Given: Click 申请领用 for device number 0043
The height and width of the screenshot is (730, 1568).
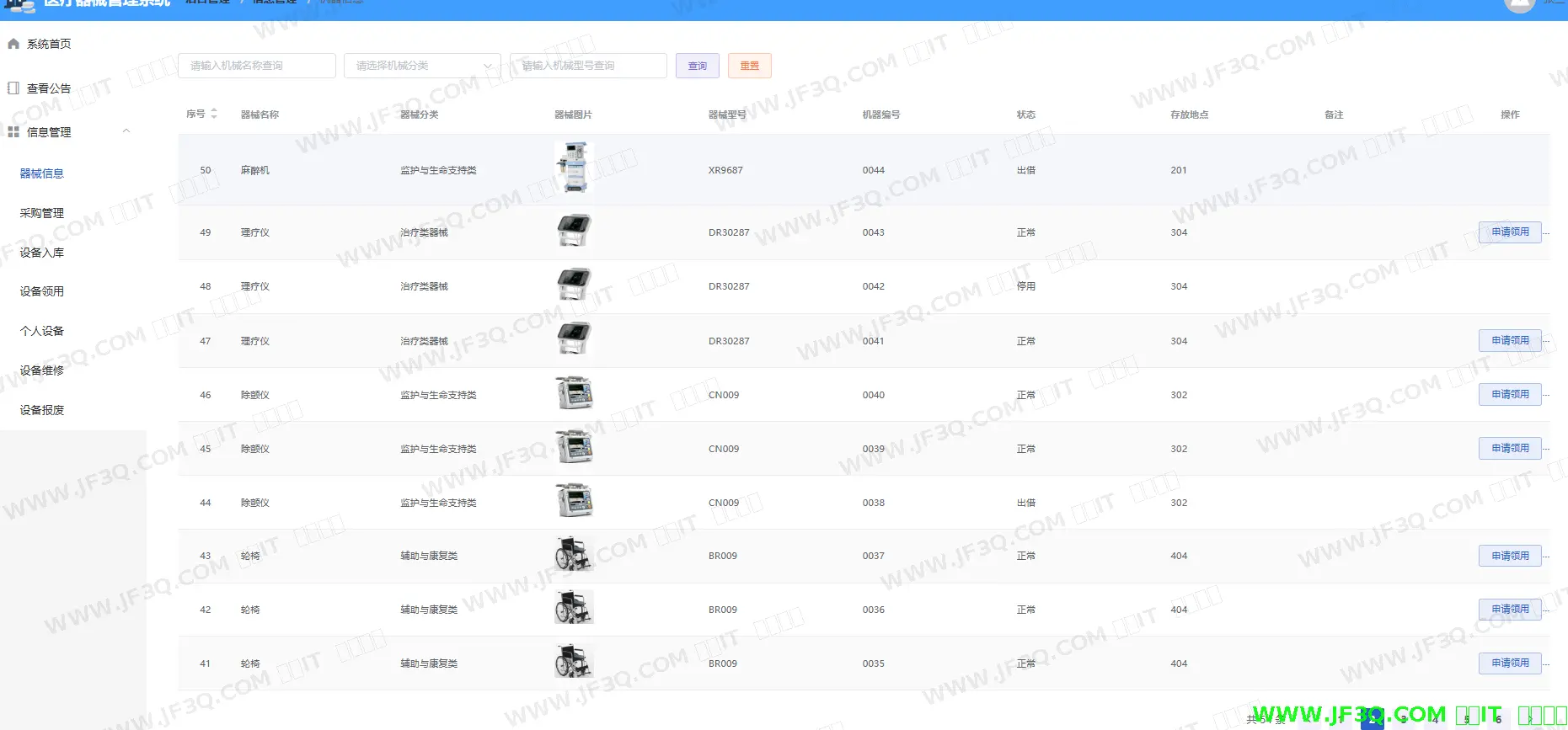Looking at the screenshot, I should (1509, 232).
